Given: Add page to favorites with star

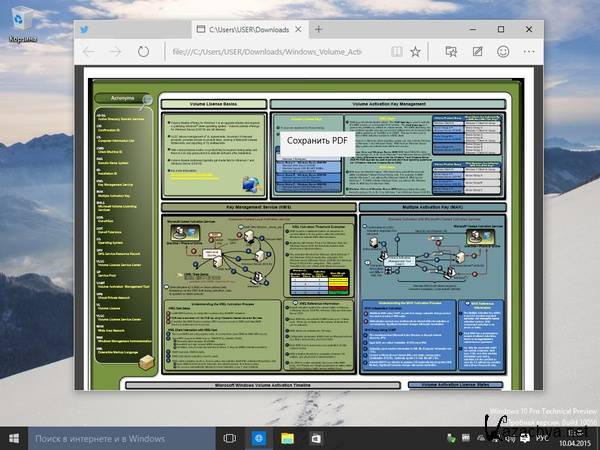Looking at the screenshot, I should point(416,51).
